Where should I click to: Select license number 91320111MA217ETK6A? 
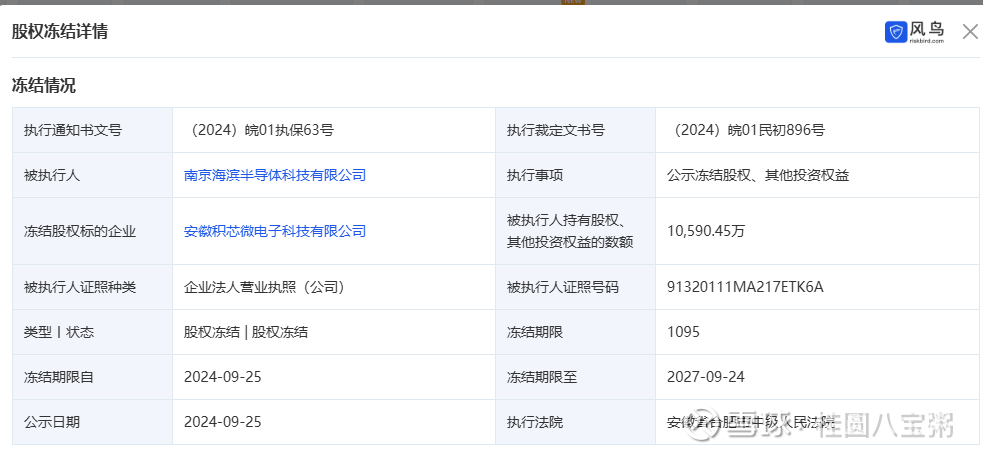tap(745, 287)
